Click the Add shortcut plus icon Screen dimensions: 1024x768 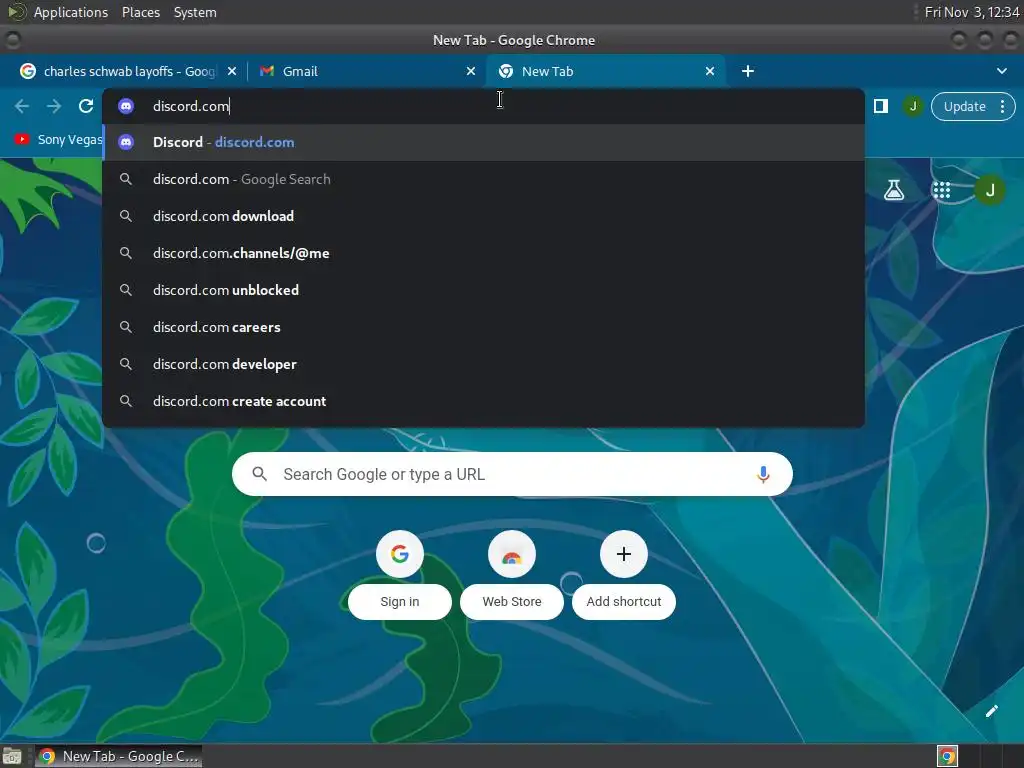pyautogui.click(x=624, y=554)
